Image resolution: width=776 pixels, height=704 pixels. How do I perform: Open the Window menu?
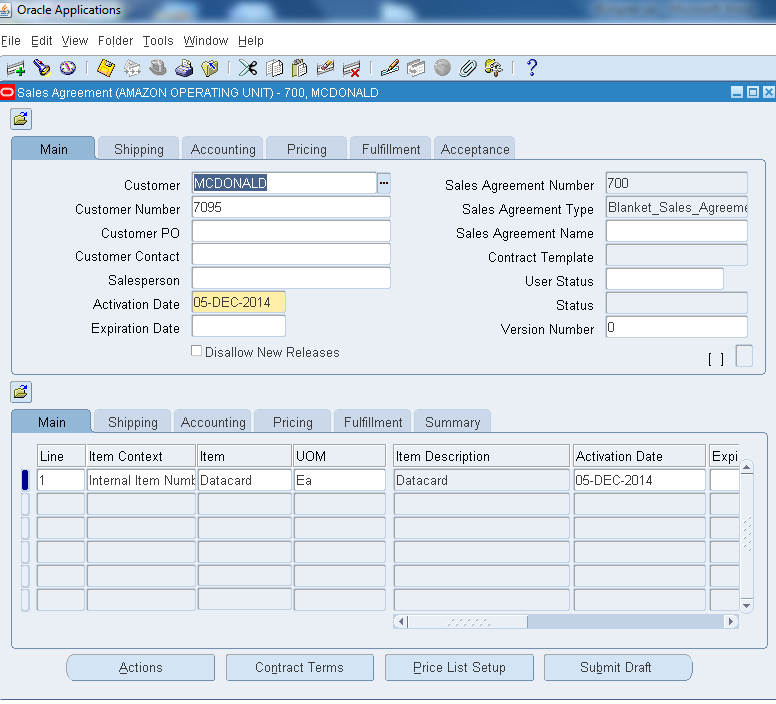pyautogui.click(x=205, y=41)
